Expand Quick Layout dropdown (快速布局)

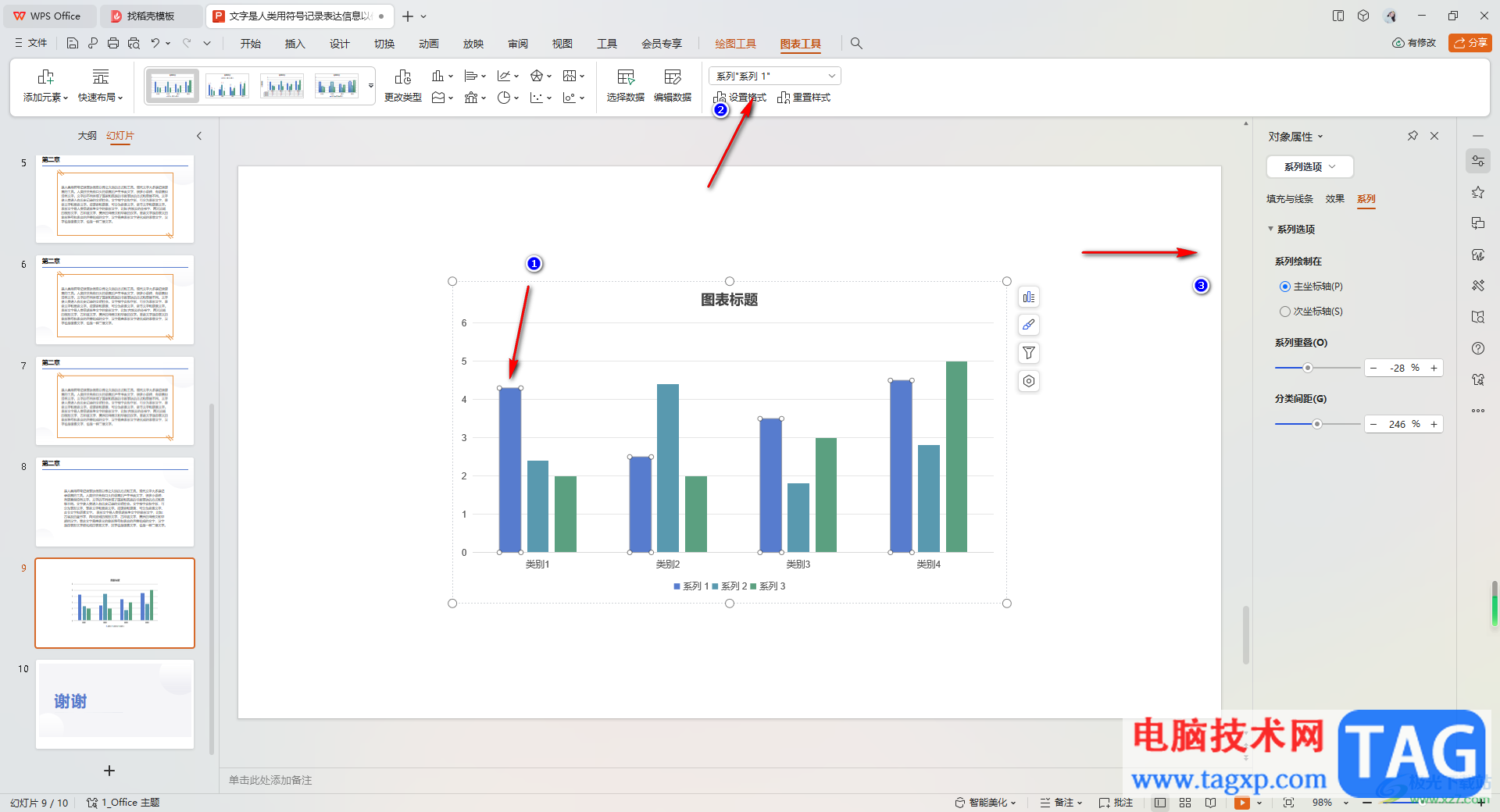click(x=101, y=86)
